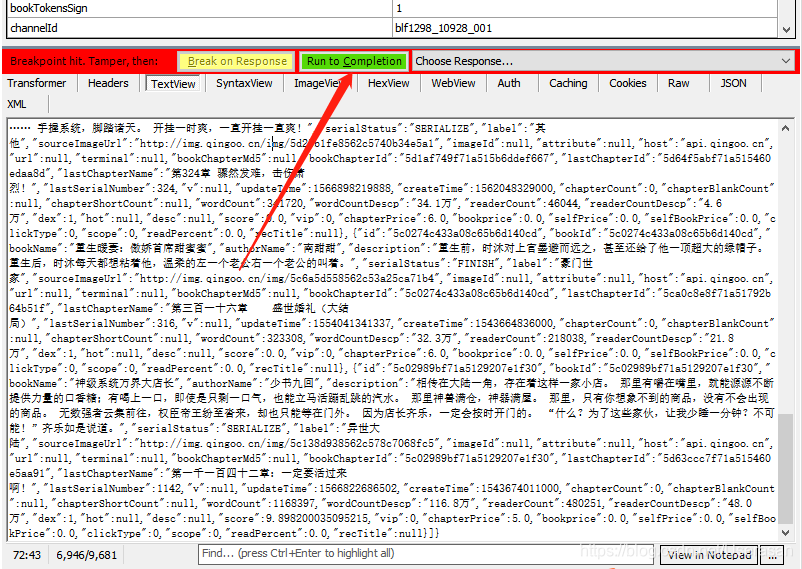Click the ellipsis button beside View in Notepad
This screenshot has height=569, width=802.
click(x=772, y=555)
